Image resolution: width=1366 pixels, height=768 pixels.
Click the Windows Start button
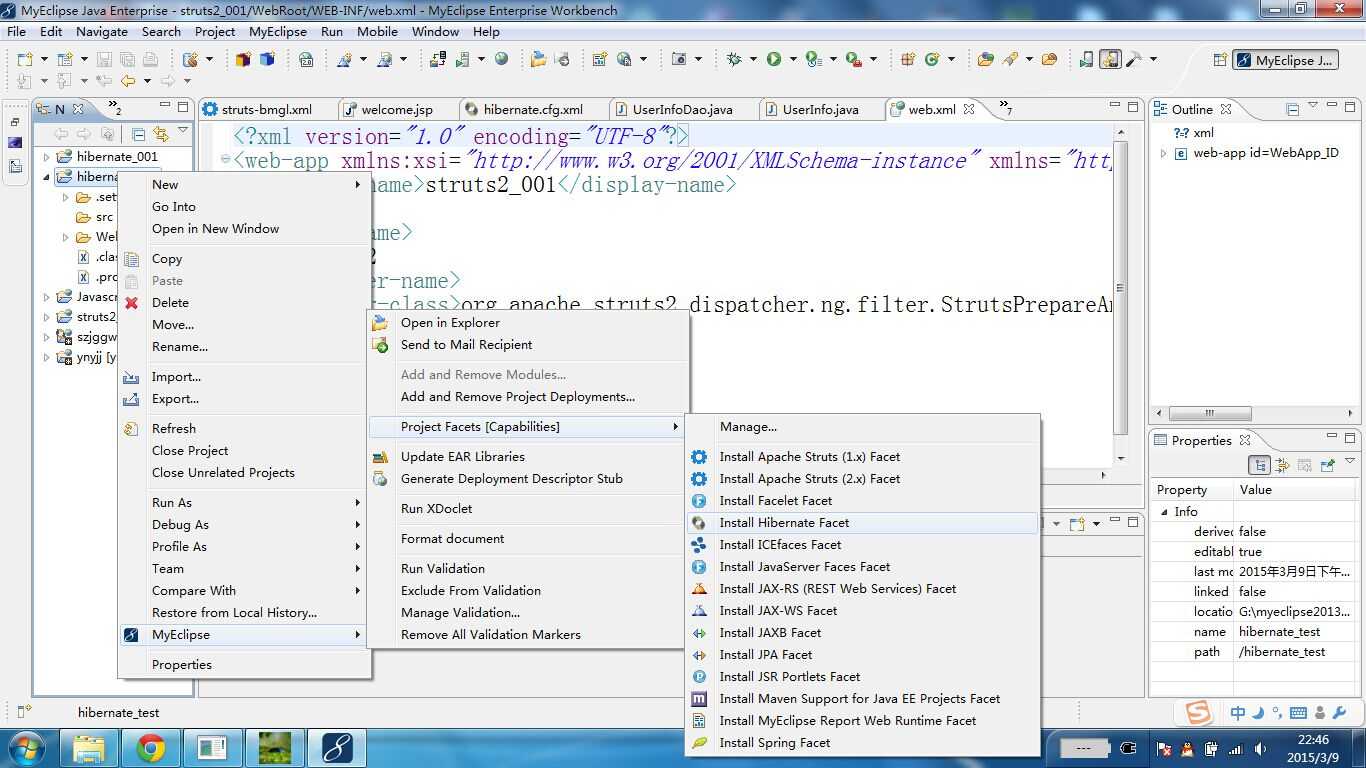[x=26, y=747]
